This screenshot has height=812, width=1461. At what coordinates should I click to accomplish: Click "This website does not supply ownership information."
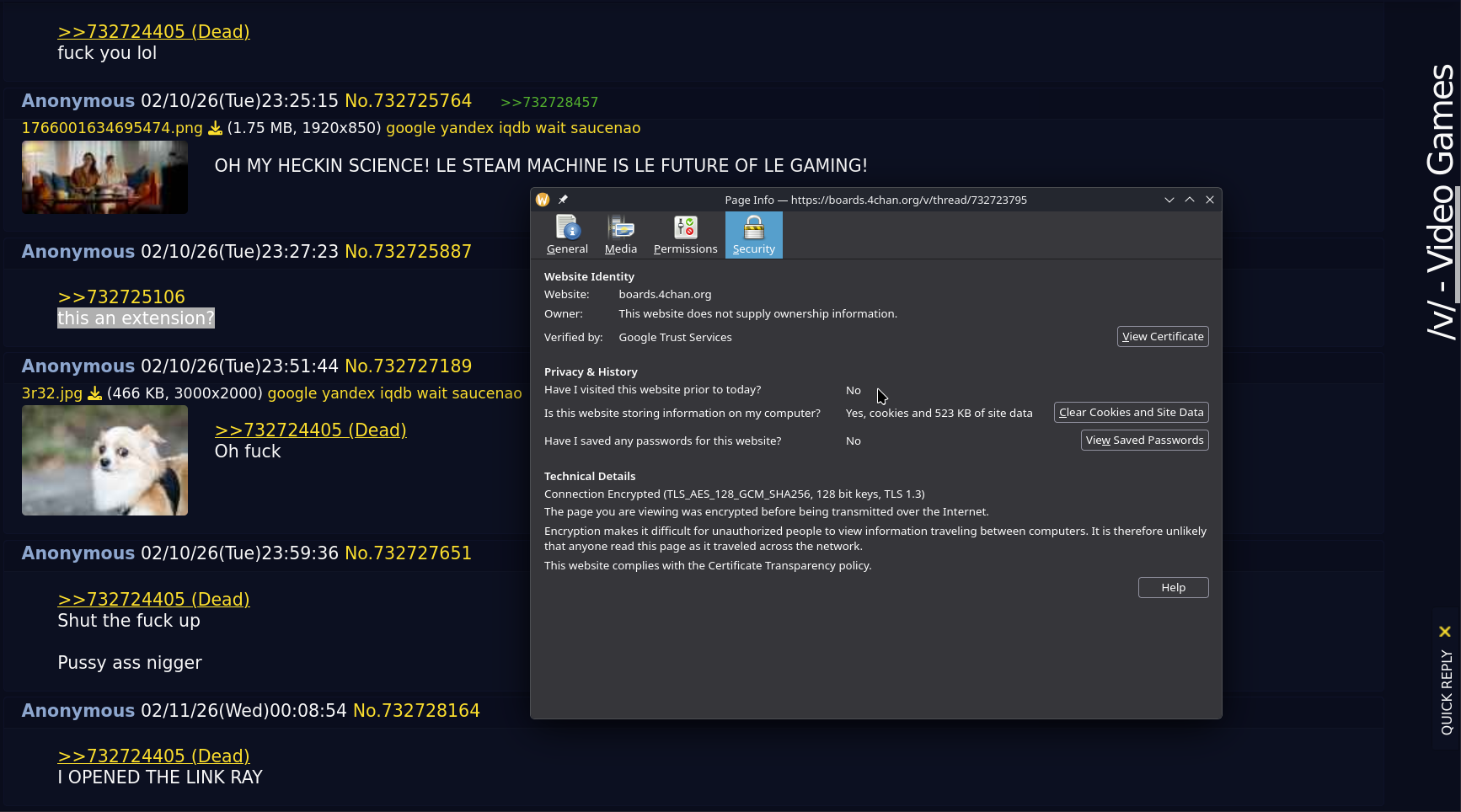click(x=757, y=314)
